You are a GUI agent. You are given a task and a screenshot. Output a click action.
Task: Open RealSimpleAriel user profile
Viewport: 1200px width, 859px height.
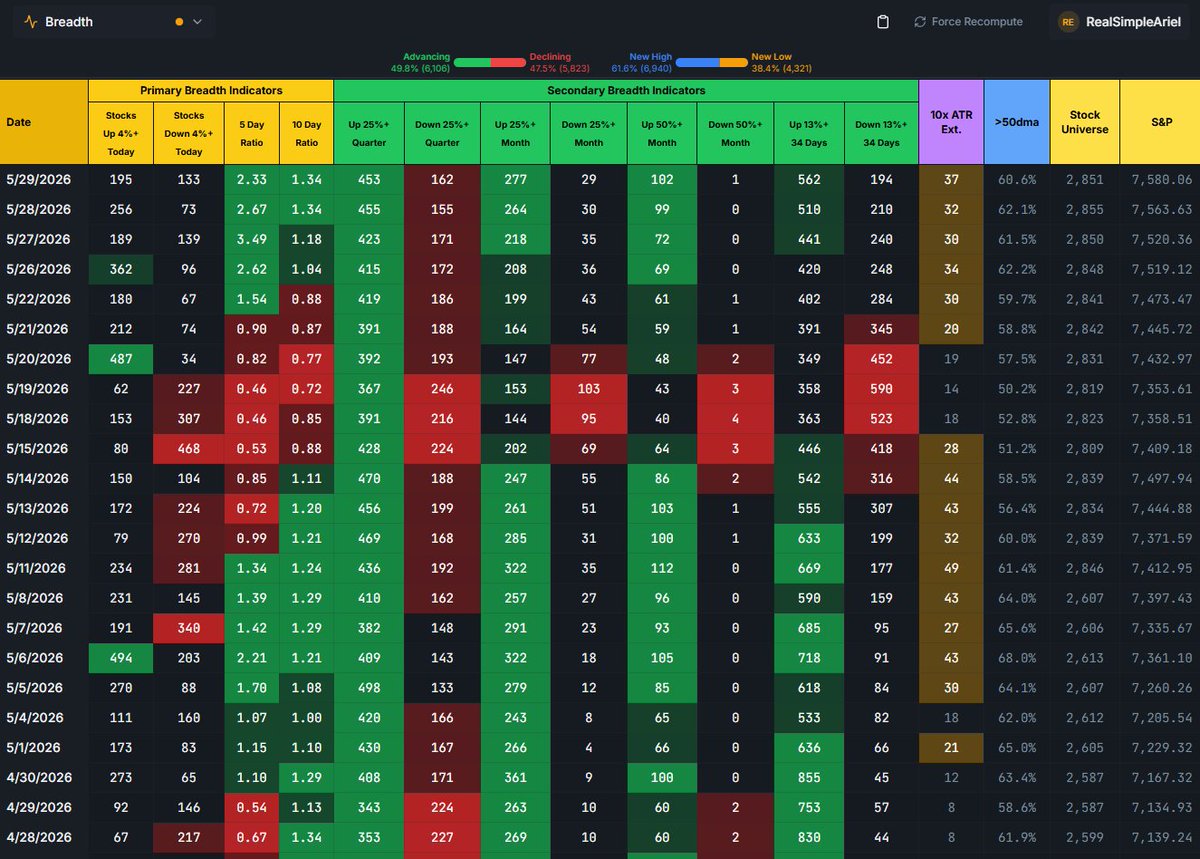1121,22
